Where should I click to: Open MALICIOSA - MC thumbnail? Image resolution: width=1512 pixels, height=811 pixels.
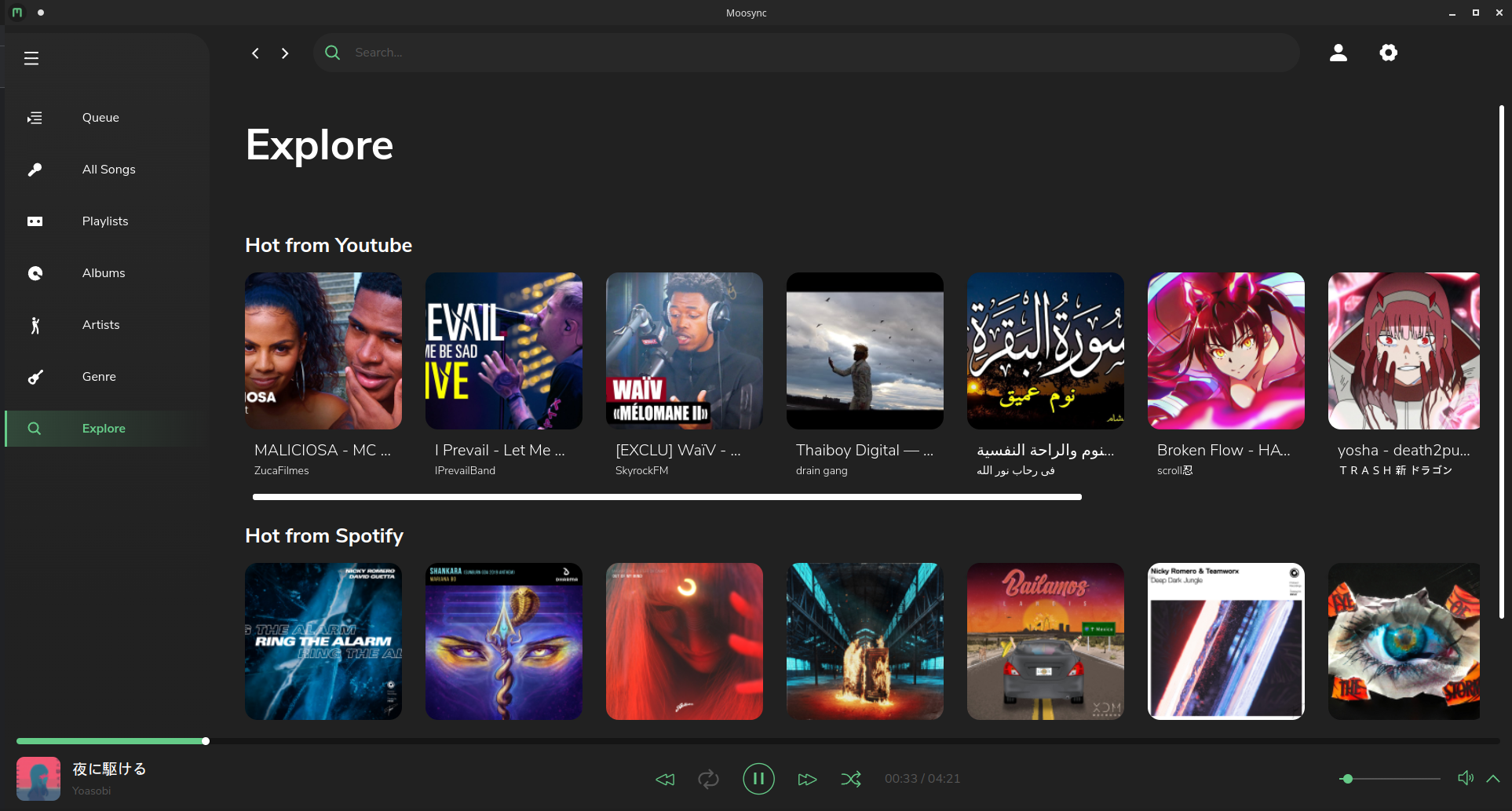[x=323, y=351]
